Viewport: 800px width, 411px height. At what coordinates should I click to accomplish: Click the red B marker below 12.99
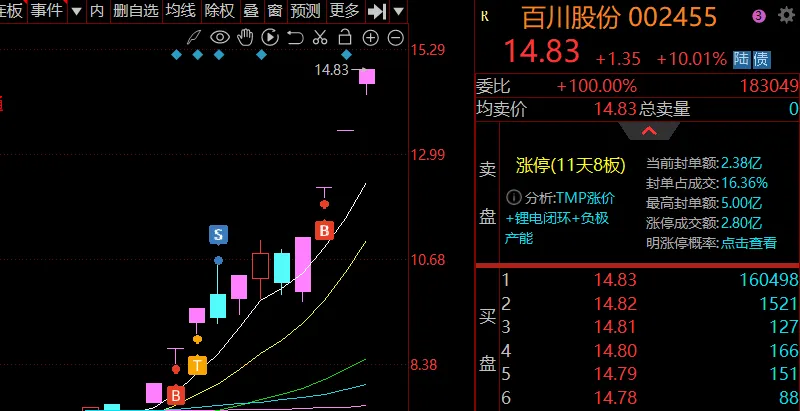(324, 230)
